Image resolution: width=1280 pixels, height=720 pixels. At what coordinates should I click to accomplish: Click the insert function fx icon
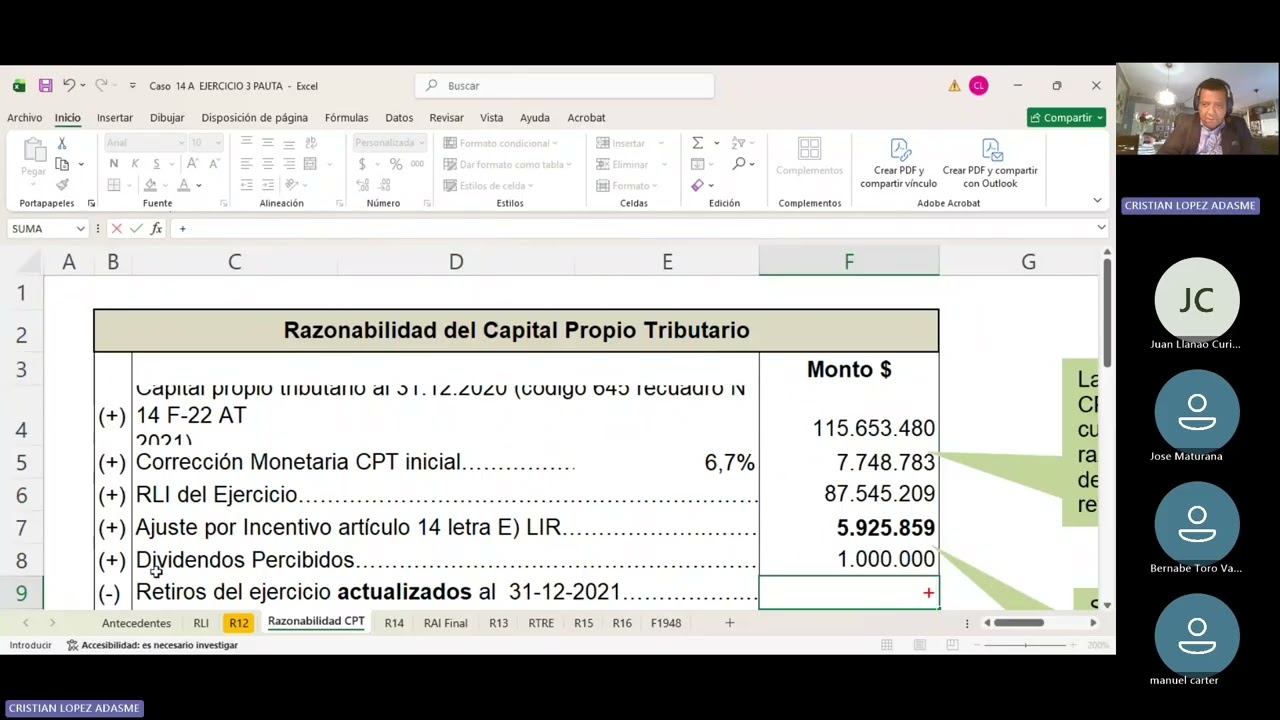156,229
